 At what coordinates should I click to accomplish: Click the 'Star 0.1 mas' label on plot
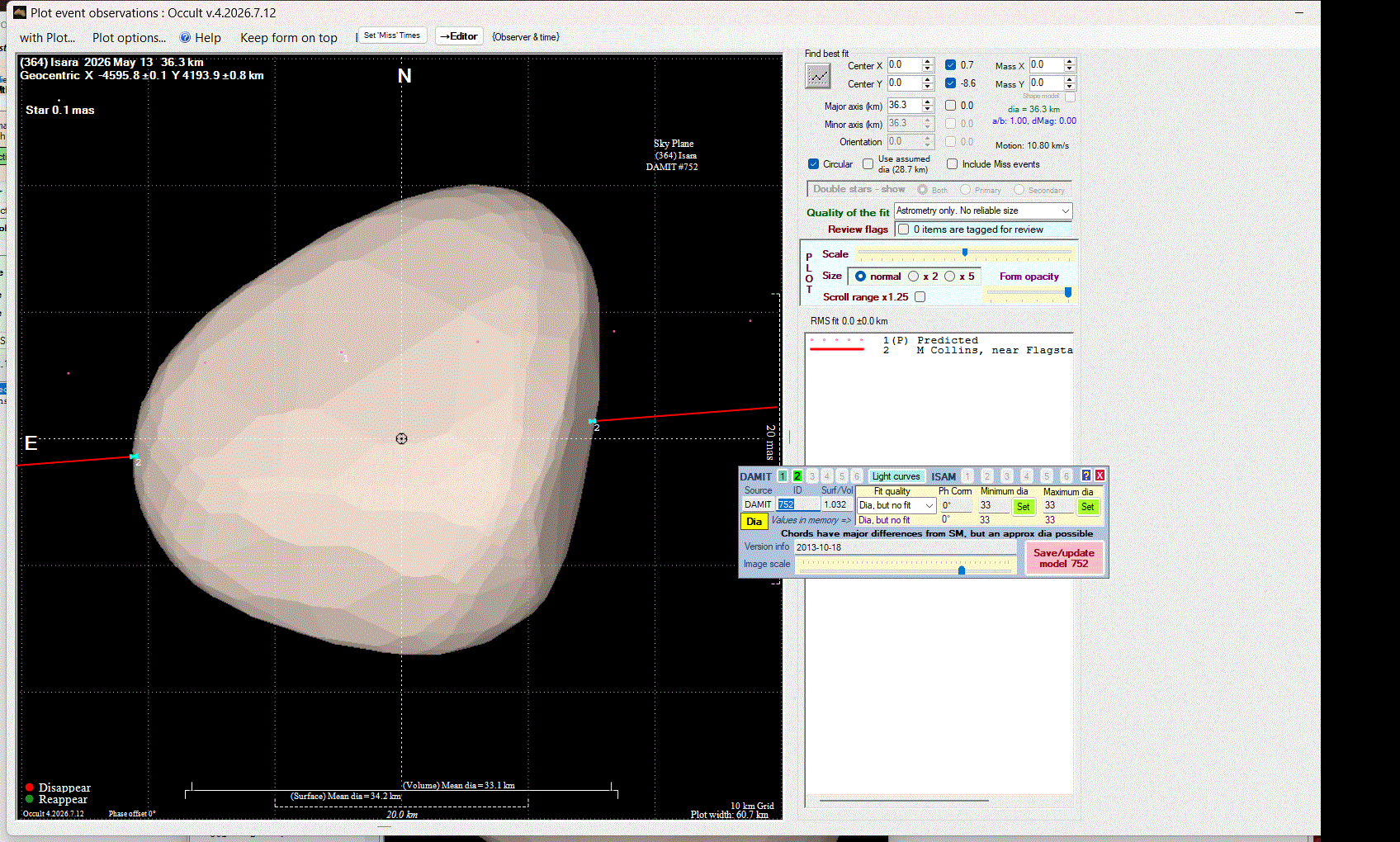pos(59,110)
